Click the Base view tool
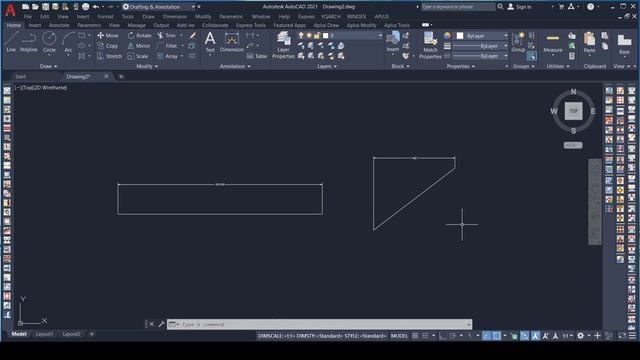The width and height of the screenshot is (640, 360). pos(624,44)
